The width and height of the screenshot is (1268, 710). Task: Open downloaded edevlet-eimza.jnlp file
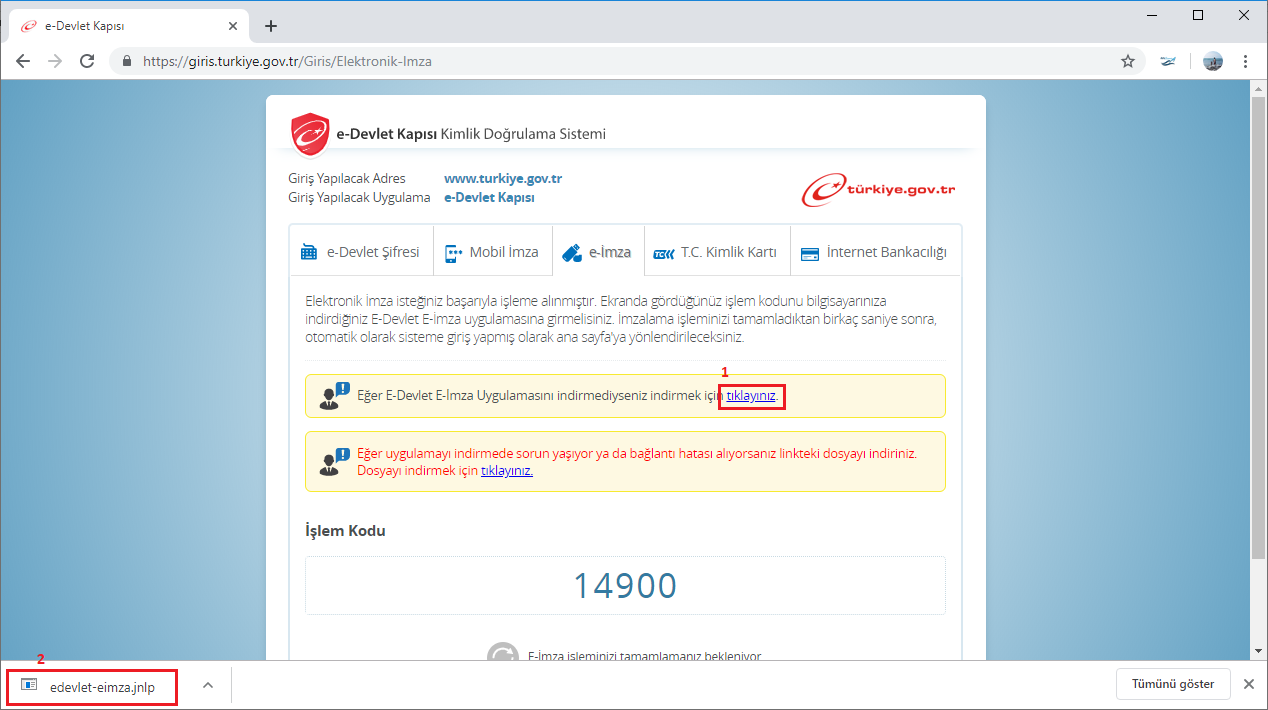(92, 686)
